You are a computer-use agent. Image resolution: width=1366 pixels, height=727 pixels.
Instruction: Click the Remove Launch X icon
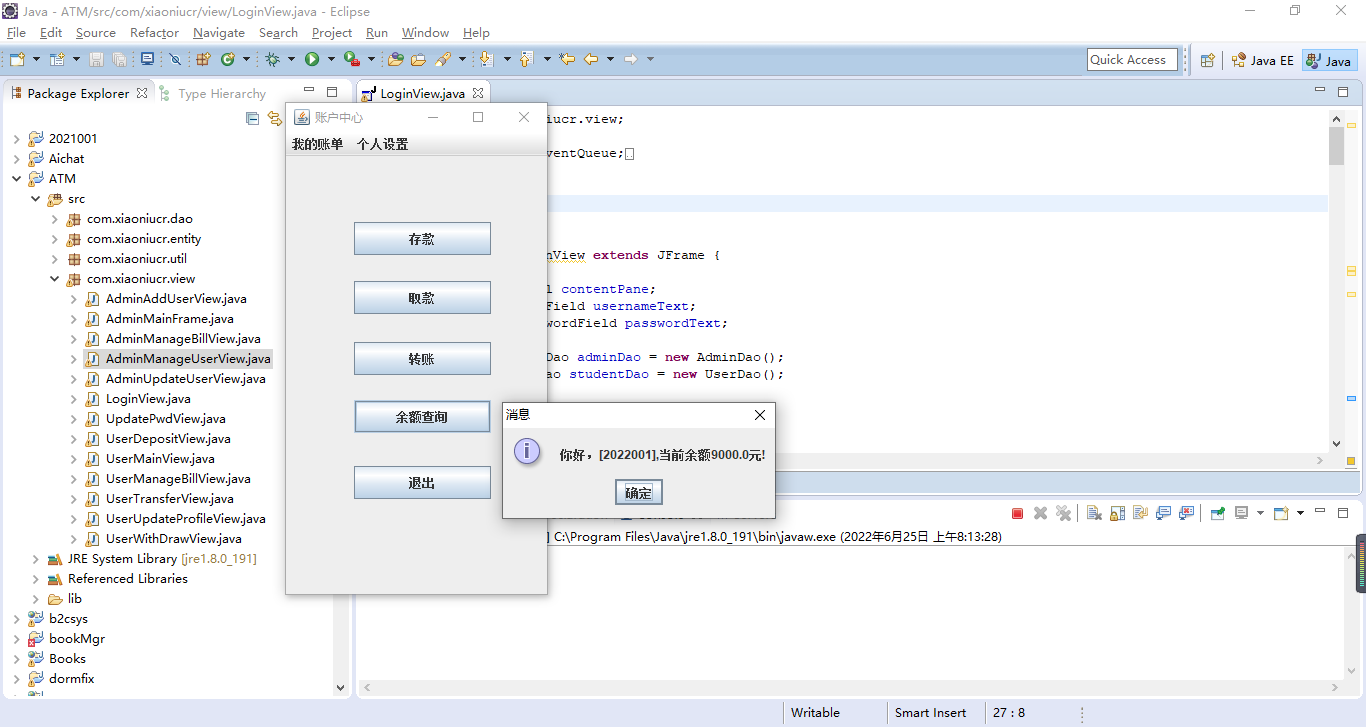1040,513
